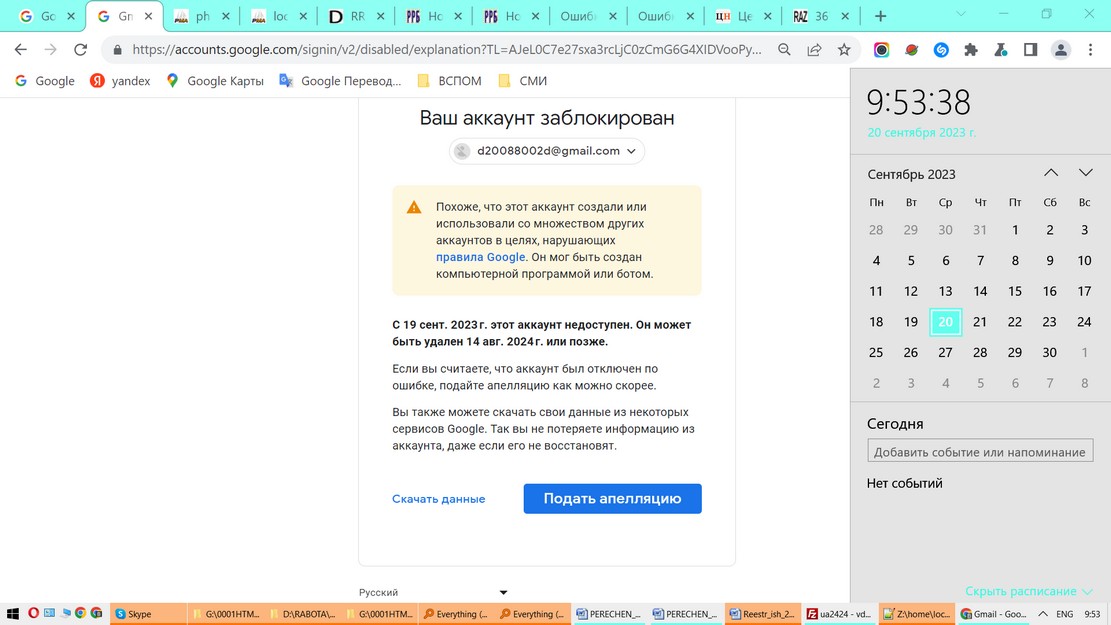Viewport: 1111px width, 625px height.
Task: Click the date link 20 сентября 2023 г.
Action: click(921, 133)
